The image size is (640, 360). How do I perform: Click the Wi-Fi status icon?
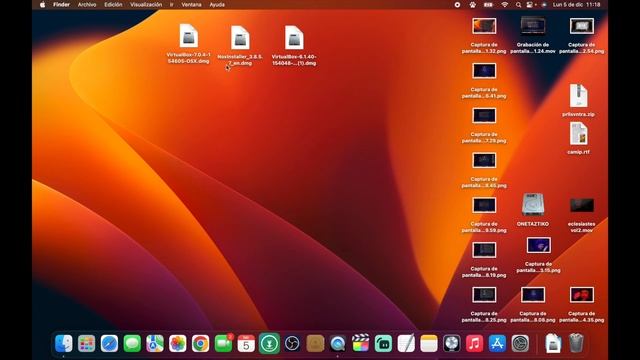click(x=504, y=5)
